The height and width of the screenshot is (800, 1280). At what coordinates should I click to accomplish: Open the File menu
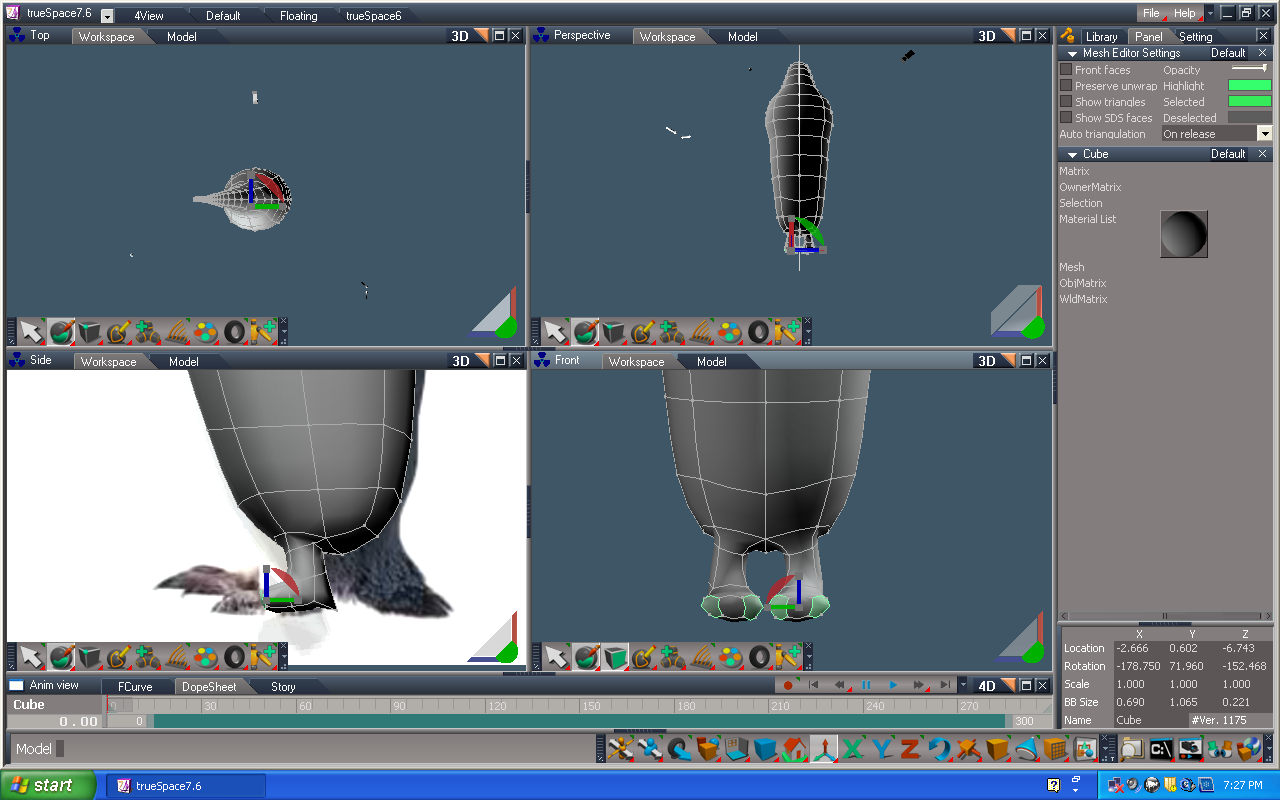coord(1151,13)
